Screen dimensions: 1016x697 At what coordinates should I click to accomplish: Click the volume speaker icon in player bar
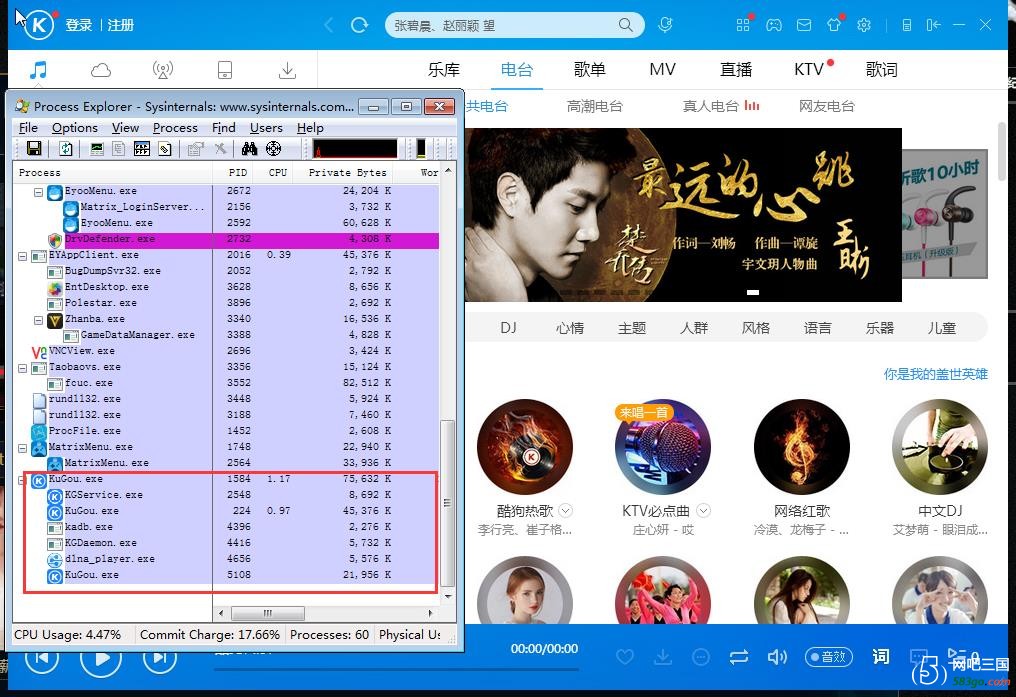777,657
